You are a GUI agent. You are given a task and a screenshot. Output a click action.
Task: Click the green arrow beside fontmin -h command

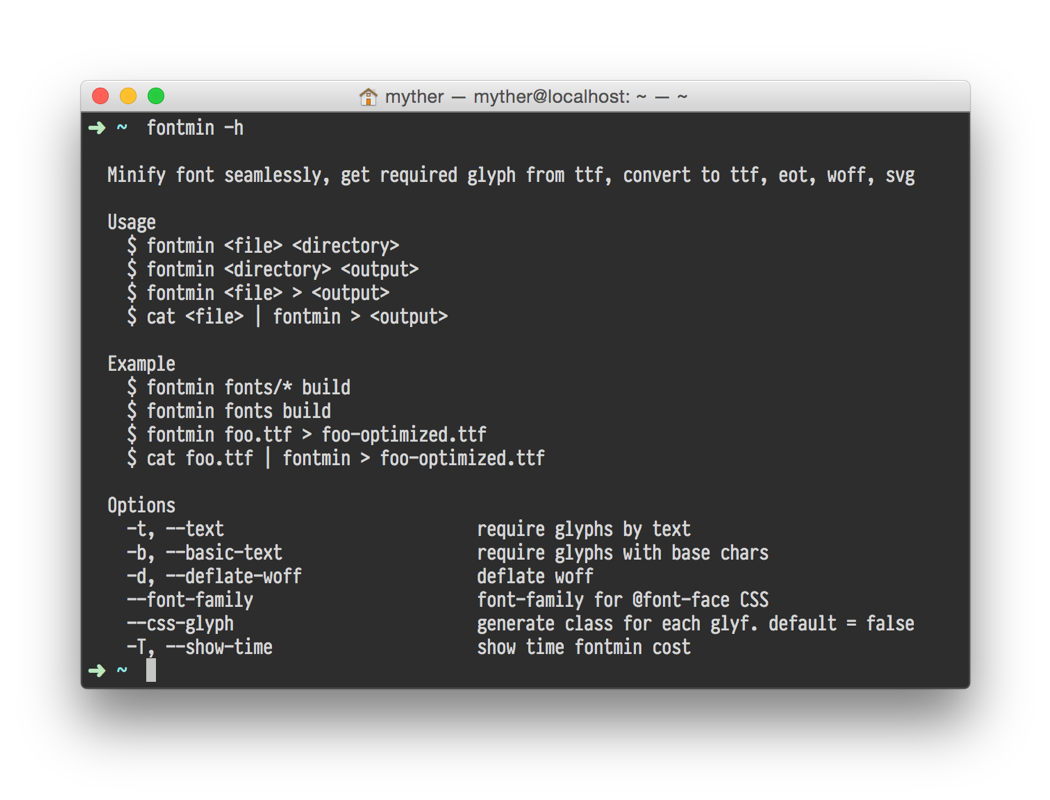(97, 128)
